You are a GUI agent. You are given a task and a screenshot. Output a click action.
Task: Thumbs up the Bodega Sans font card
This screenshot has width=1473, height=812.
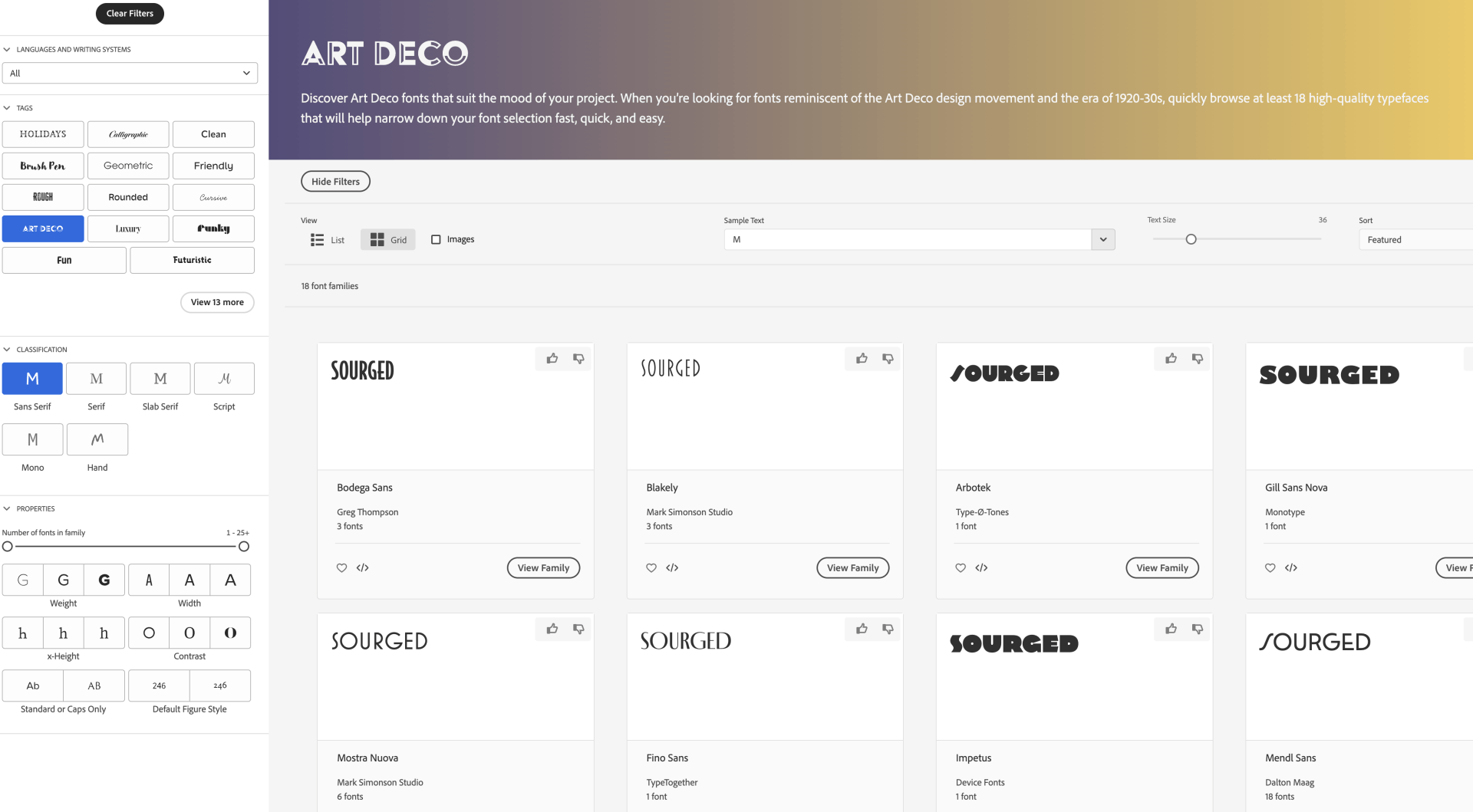click(552, 359)
